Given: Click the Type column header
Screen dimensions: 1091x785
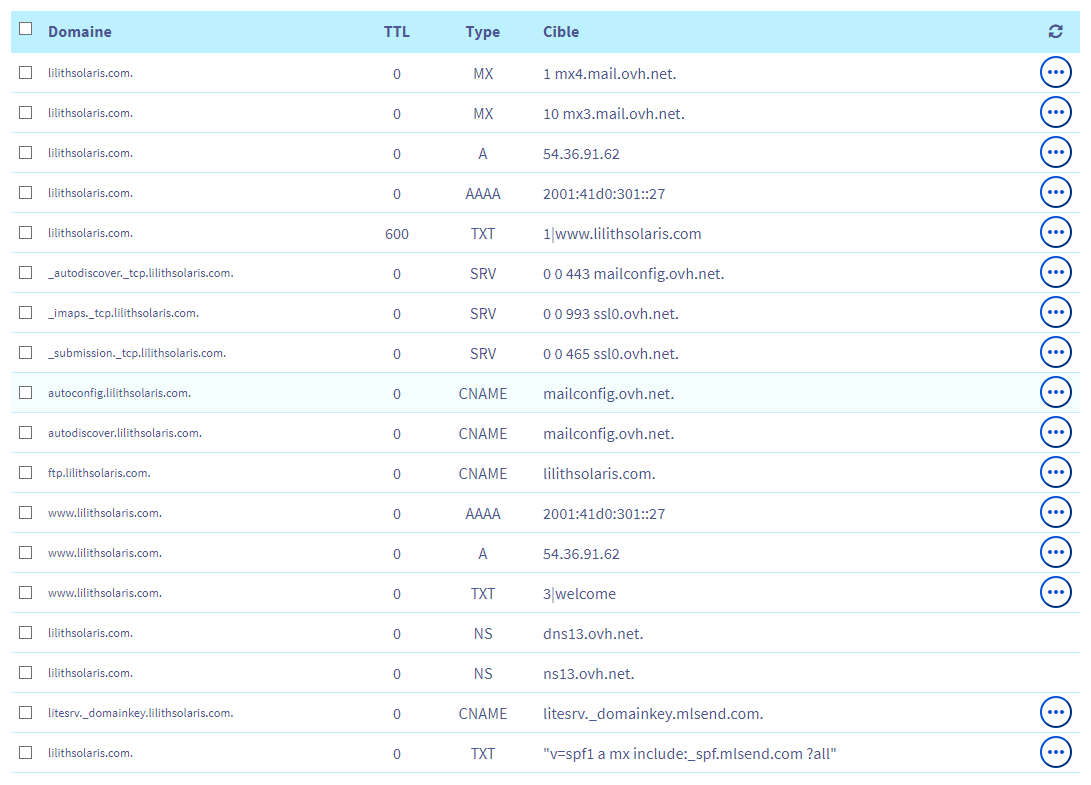Looking at the screenshot, I should (482, 32).
